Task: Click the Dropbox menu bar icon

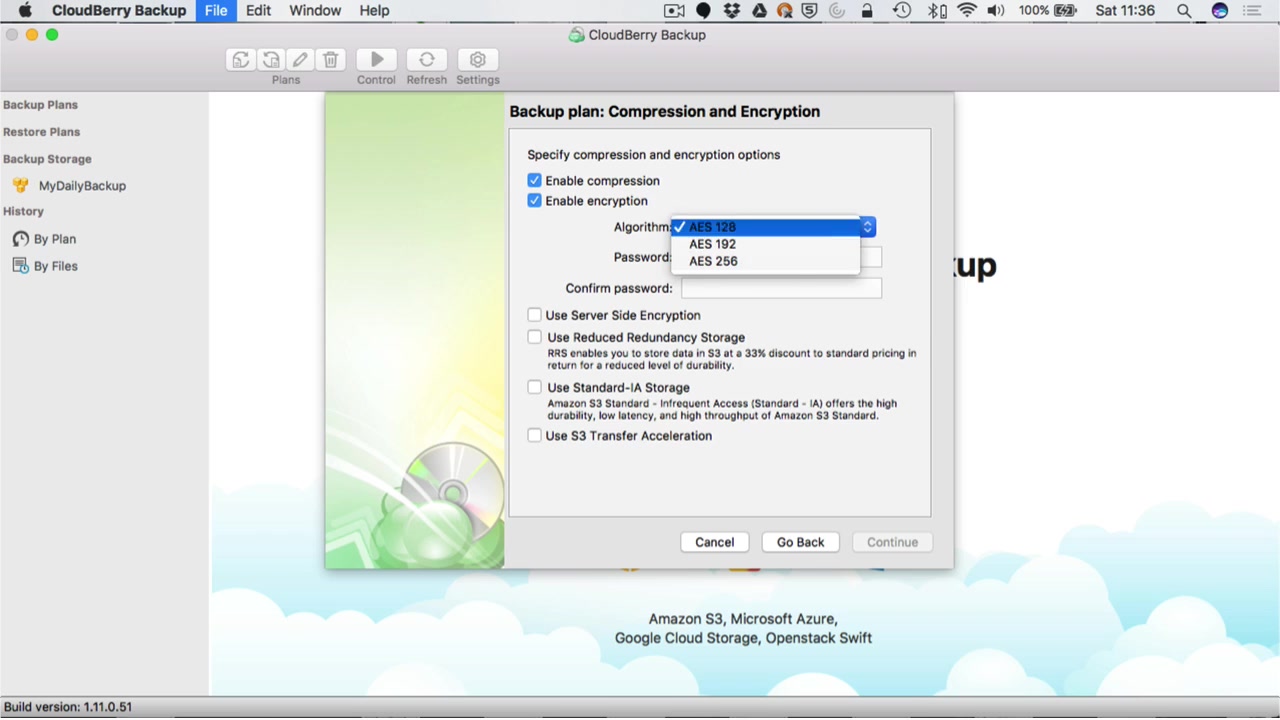Action: [732, 11]
